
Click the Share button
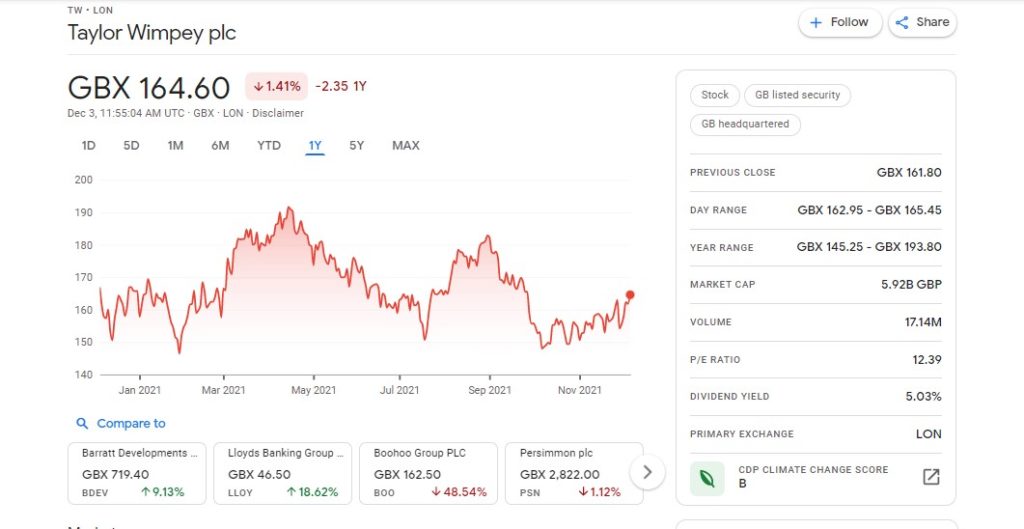(922, 22)
